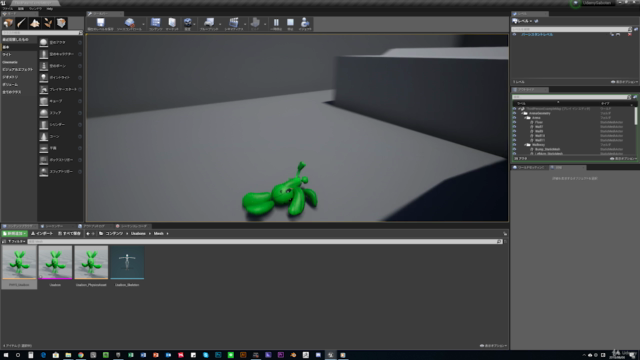
Task: Open the File menu
Action: [8, 9]
